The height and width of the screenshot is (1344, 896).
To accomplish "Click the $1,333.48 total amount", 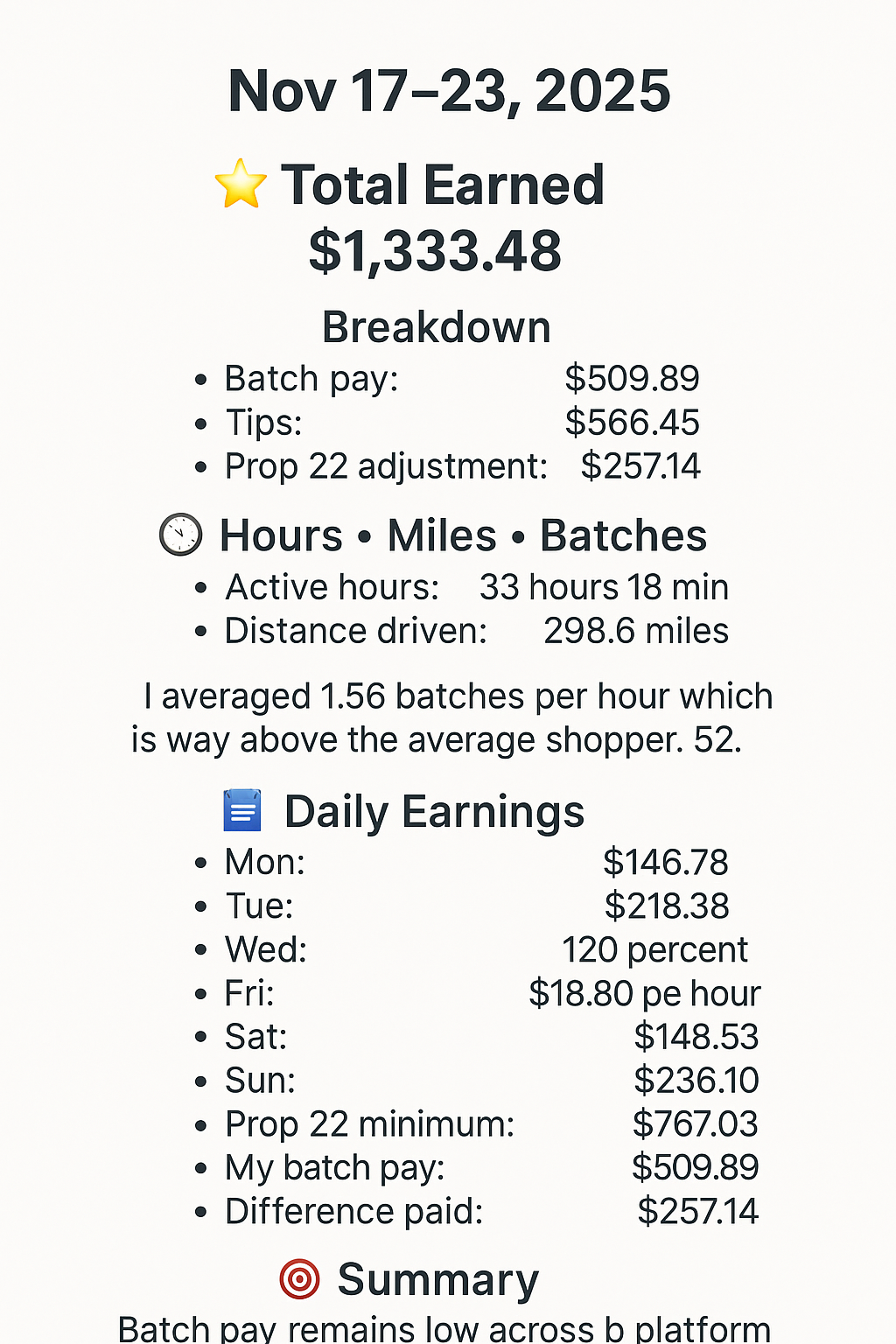I will tap(435, 251).
